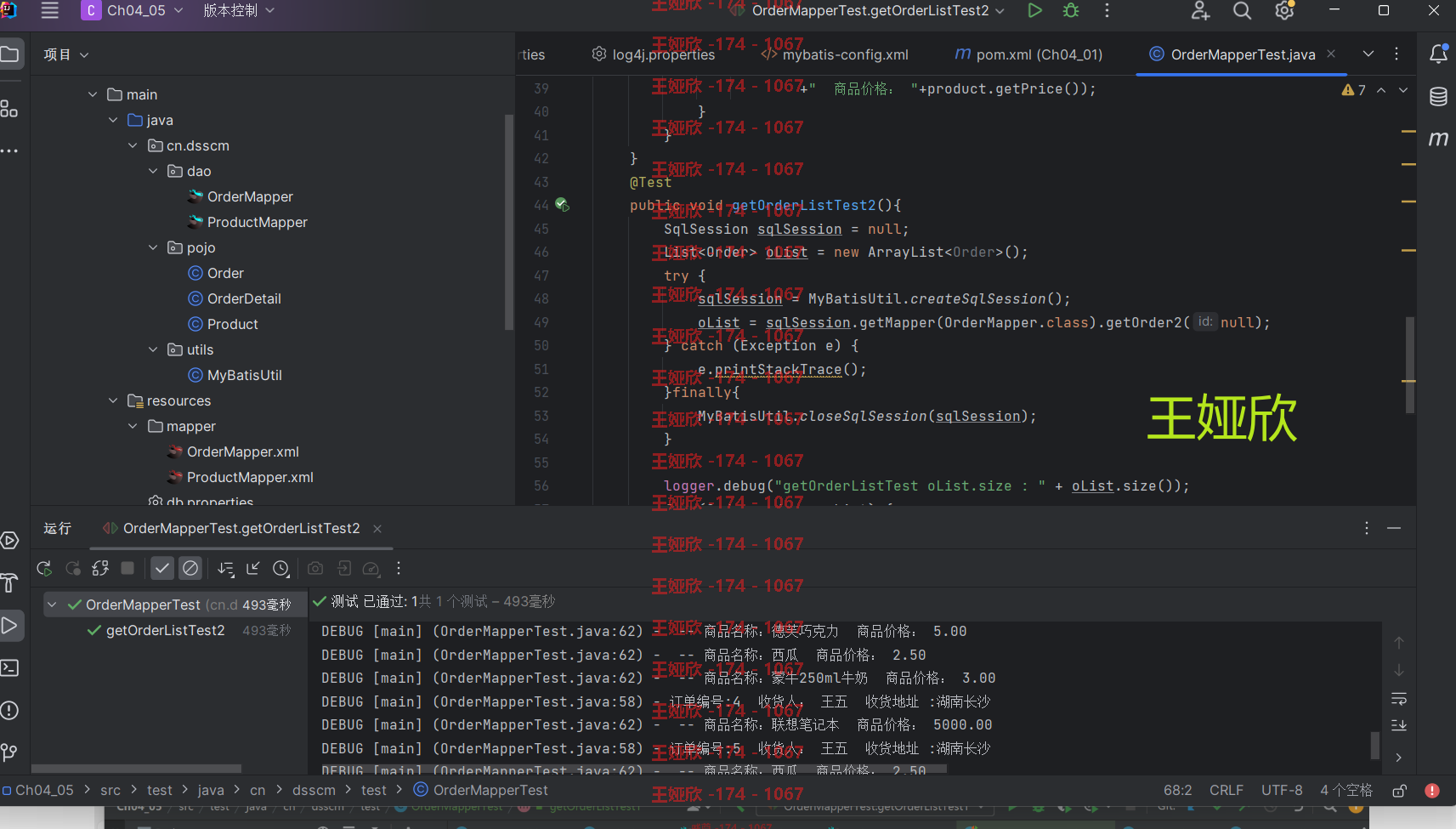Open more run actions menu in title bar

pyautogui.click(x=1107, y=10)
